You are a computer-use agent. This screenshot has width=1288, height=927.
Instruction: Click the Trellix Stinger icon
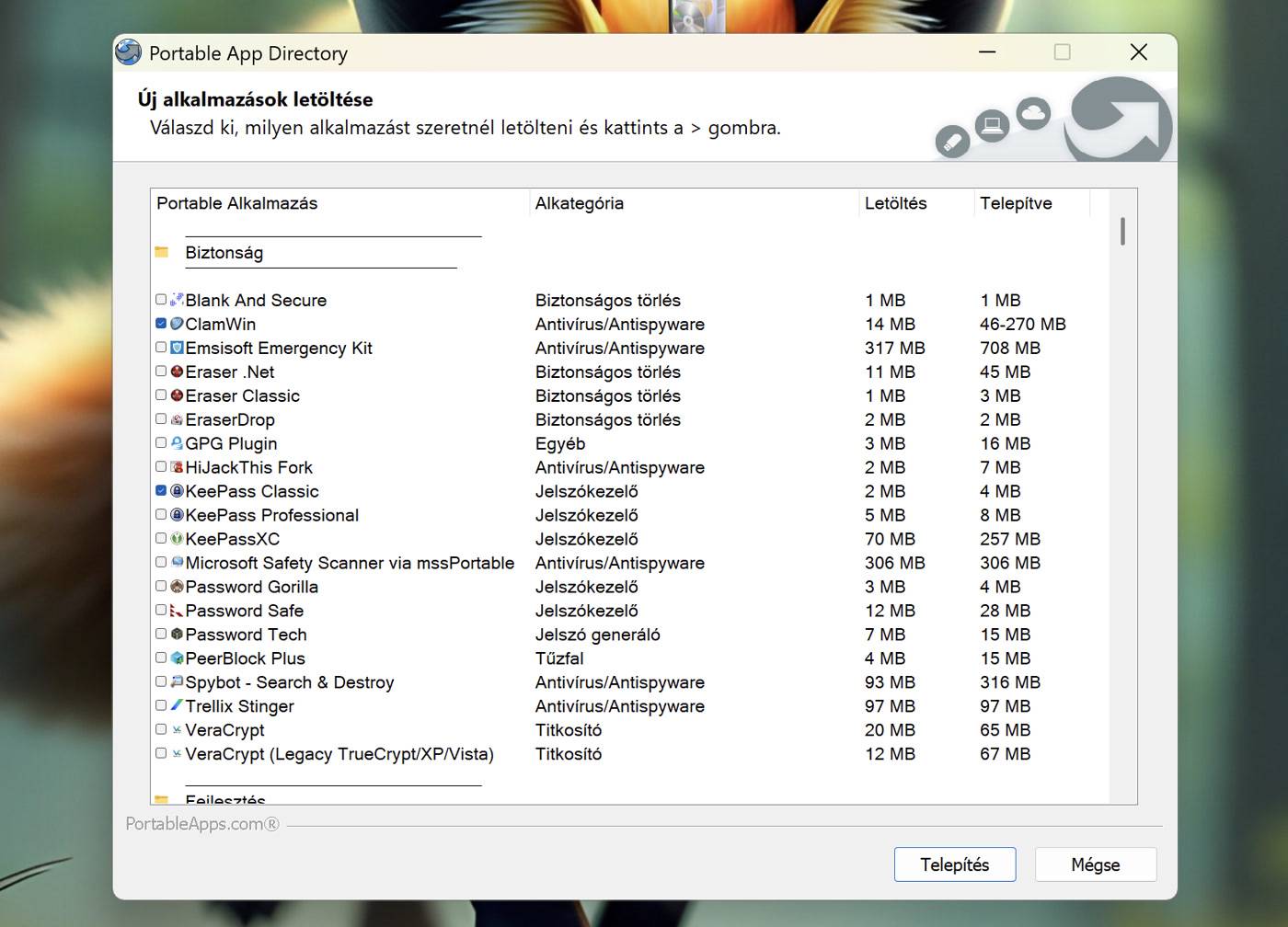178,706
